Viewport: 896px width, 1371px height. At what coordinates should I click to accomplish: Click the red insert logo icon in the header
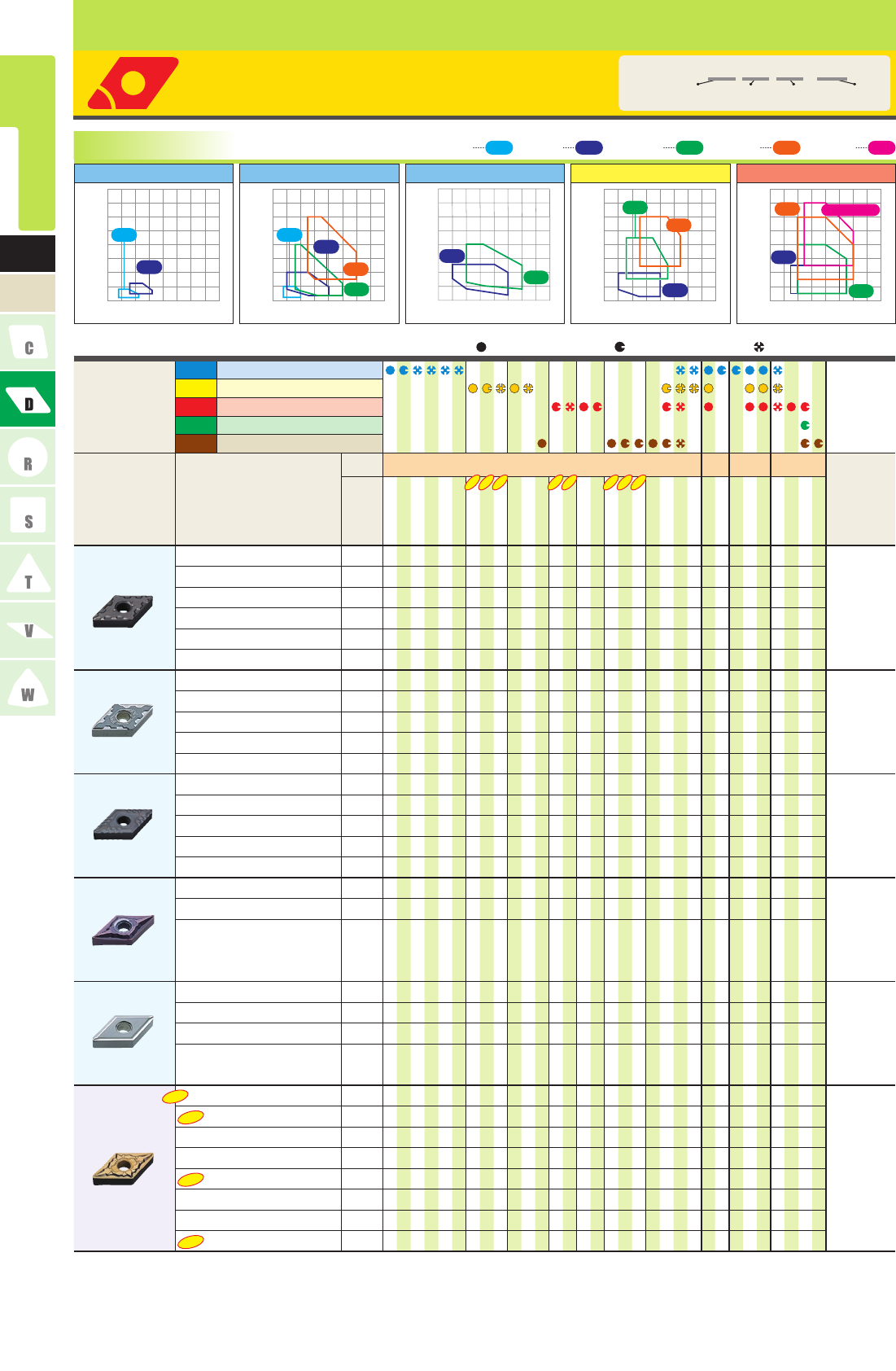click(133, 83)
